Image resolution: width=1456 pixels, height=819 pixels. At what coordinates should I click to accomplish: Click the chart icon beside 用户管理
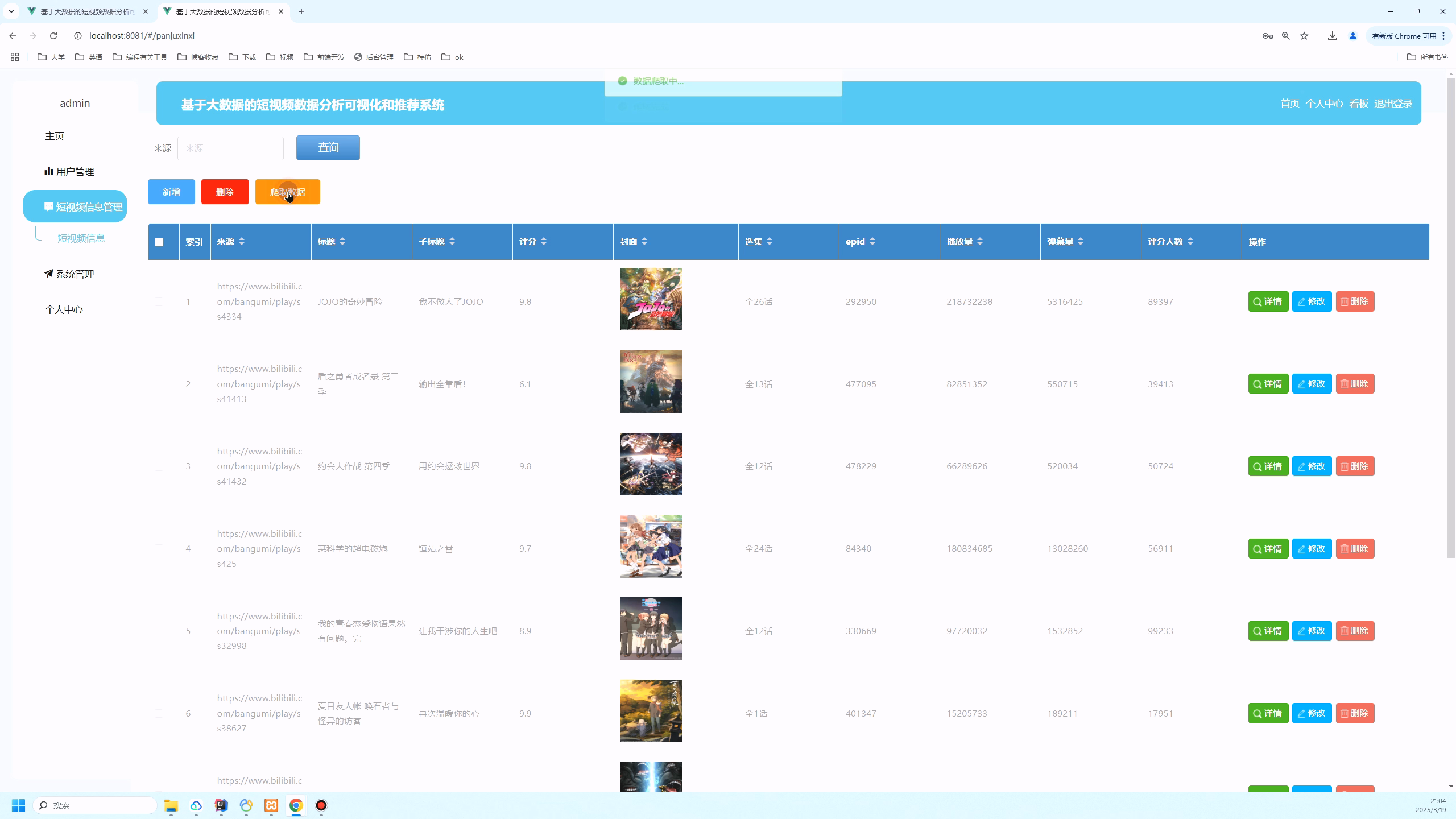pos(49,171)
